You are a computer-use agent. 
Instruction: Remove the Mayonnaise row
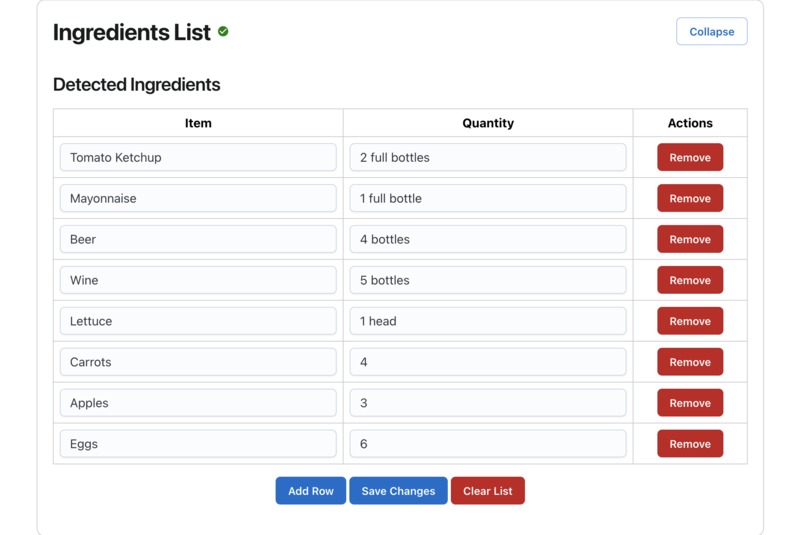(690, 198)
